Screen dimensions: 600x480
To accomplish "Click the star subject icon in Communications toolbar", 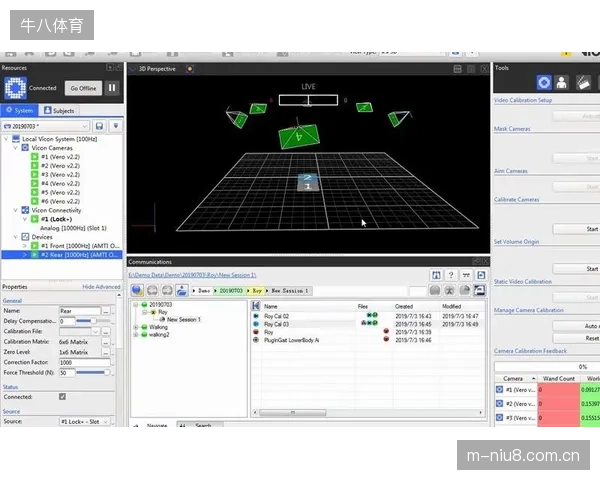I will 450,291.
